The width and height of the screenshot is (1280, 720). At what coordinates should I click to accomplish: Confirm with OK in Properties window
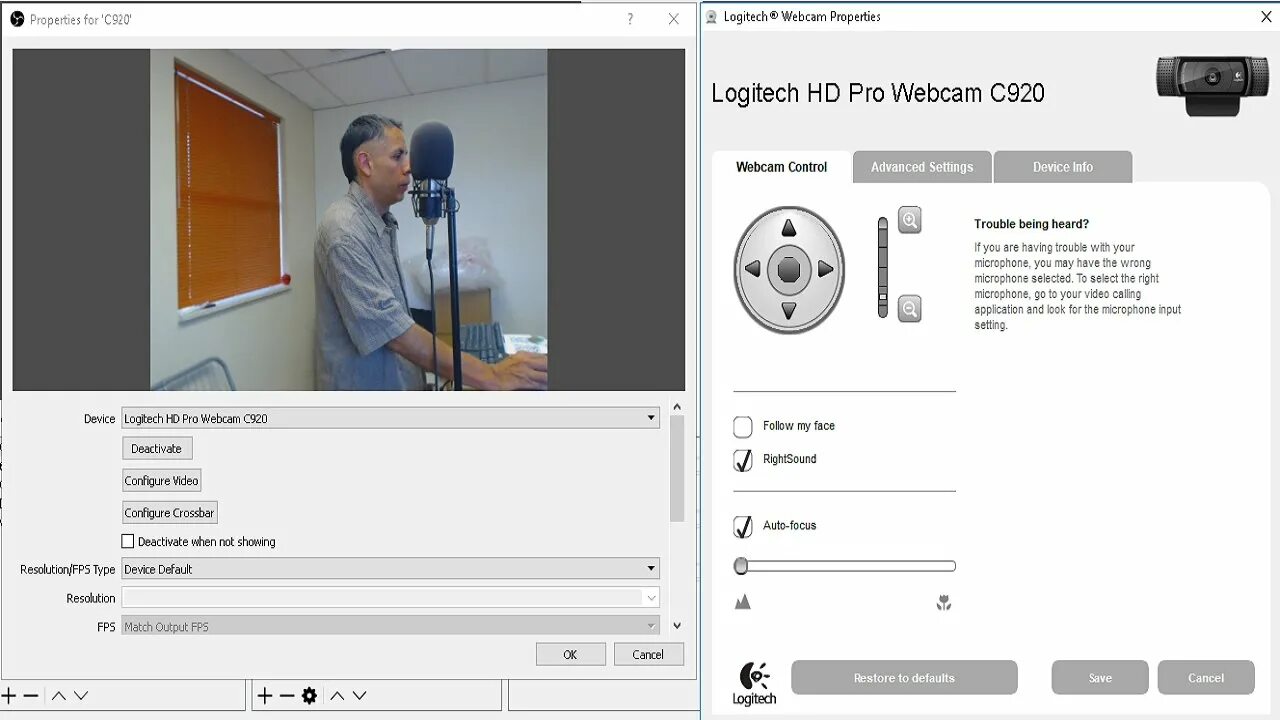coord(570,655)
